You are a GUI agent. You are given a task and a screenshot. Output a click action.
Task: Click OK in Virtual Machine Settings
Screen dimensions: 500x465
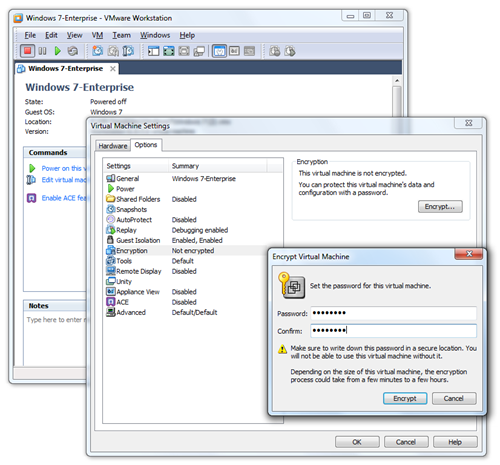pos(357,442)
